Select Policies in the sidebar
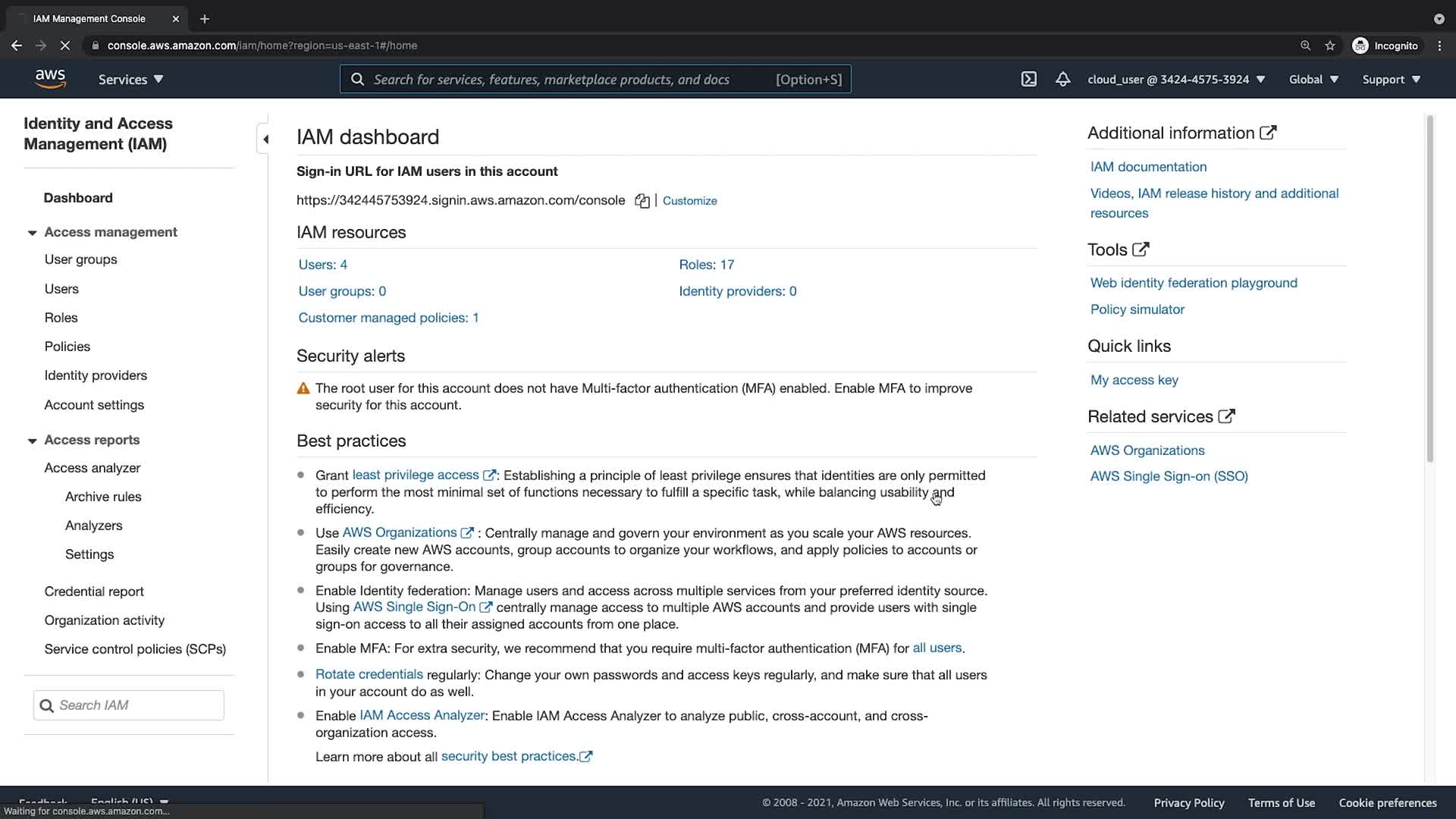1456x819 pixels. (67, 347)
